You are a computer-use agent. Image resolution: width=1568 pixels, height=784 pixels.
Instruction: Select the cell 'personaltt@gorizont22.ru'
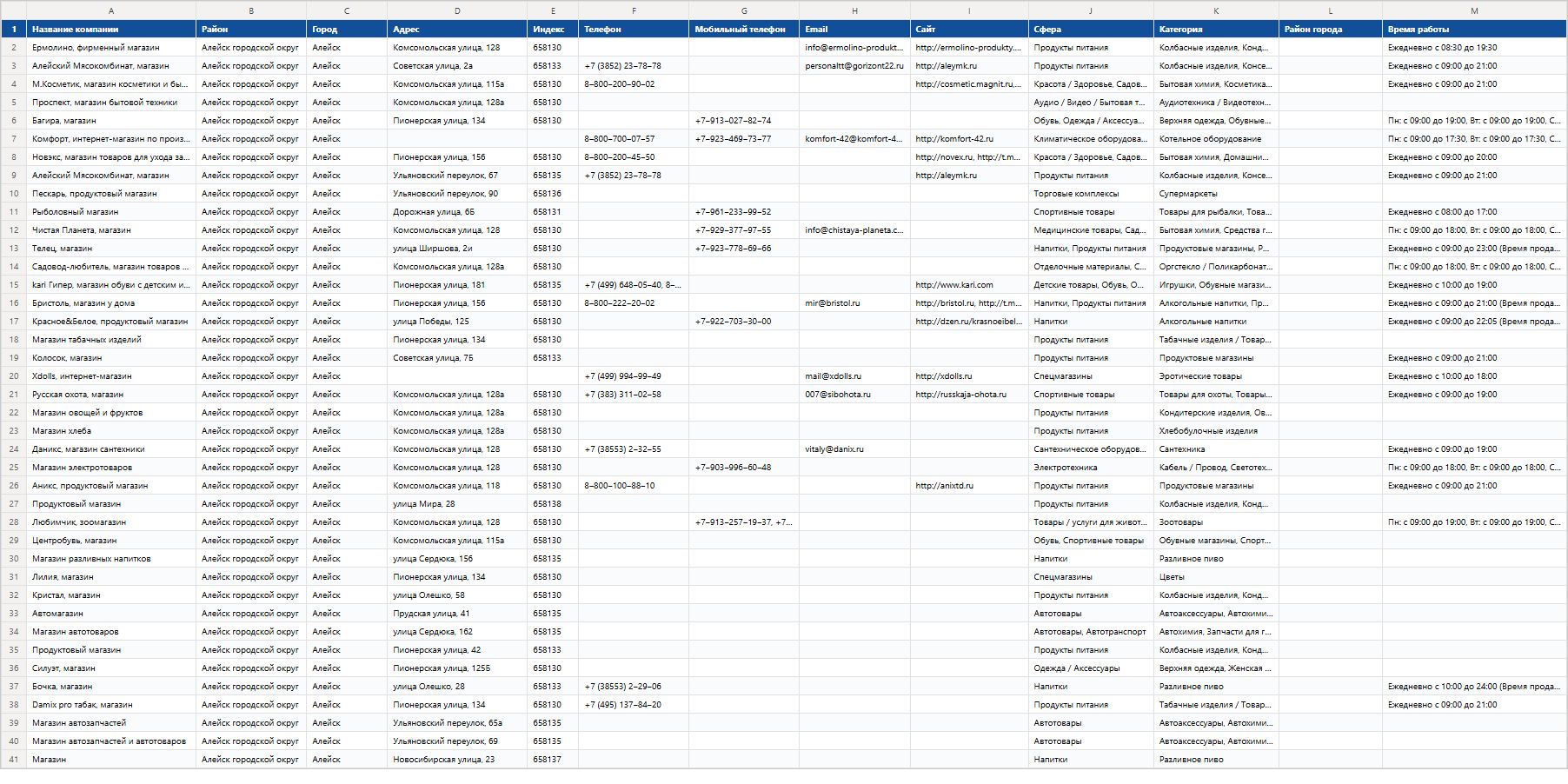[854, 66]
